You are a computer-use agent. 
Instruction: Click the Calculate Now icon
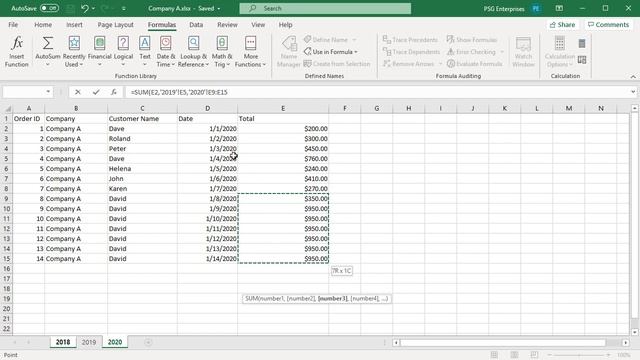pos(582,43)
